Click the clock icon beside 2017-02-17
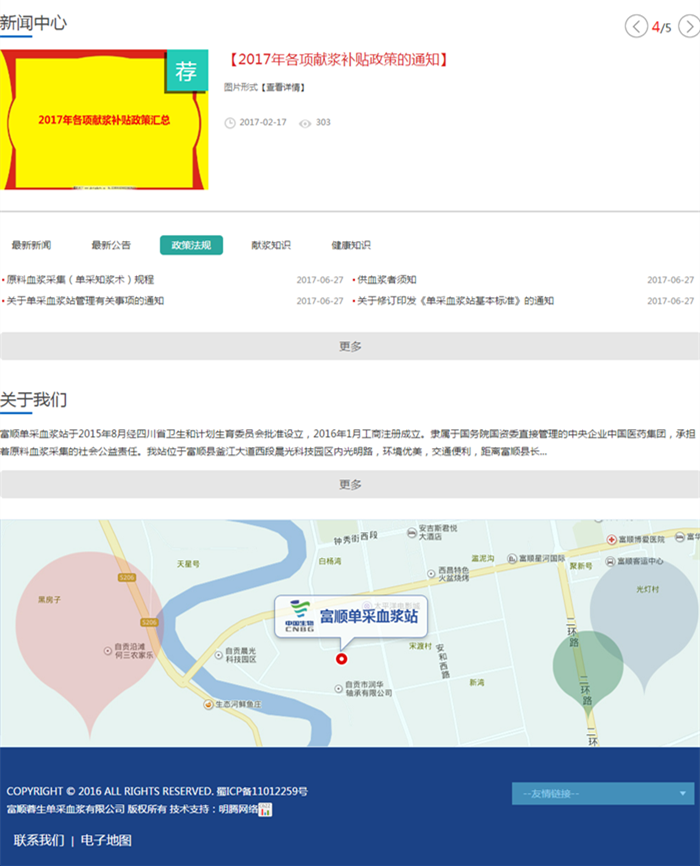700x866 pixels. point(230,123)
